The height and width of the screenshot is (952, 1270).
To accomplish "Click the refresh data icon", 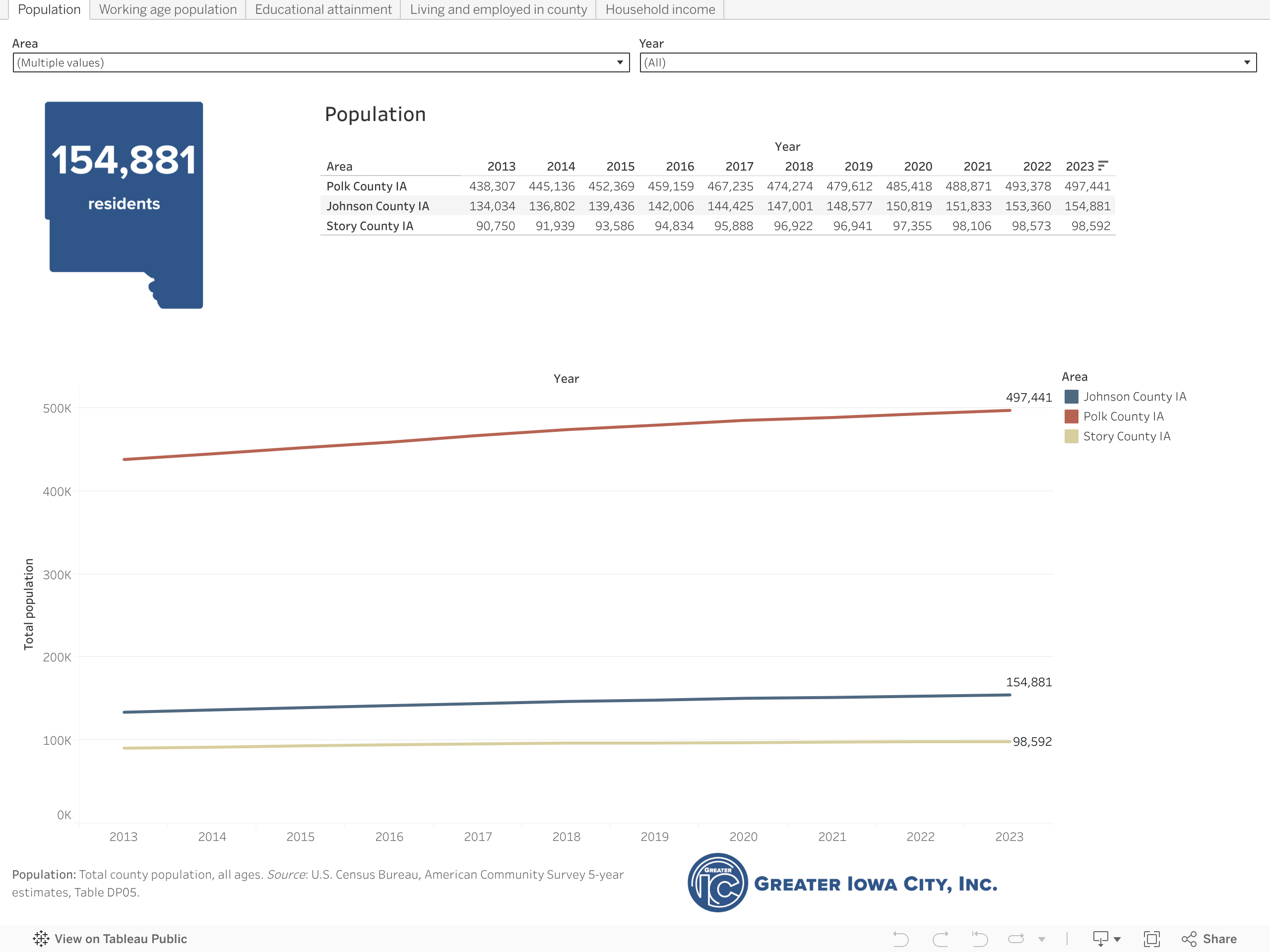I will 1016,939.
